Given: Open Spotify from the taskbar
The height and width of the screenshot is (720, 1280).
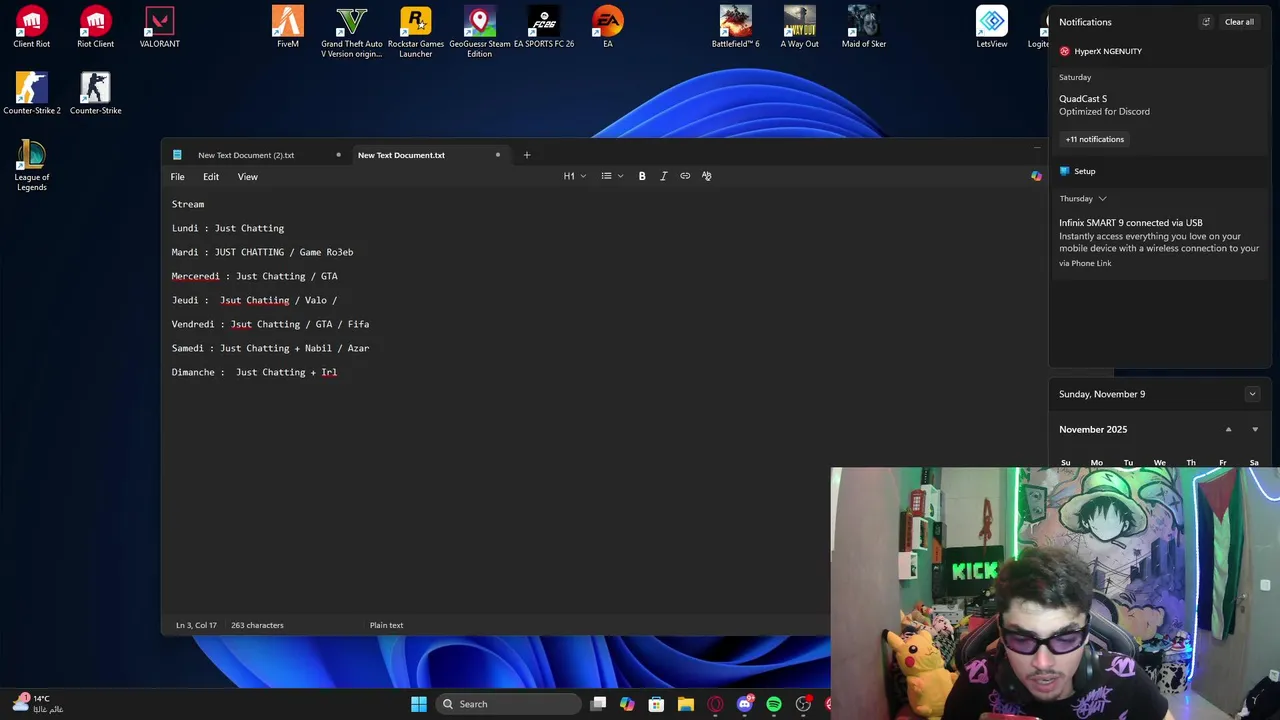Looking at the screenshot, I should click(774, 704).
